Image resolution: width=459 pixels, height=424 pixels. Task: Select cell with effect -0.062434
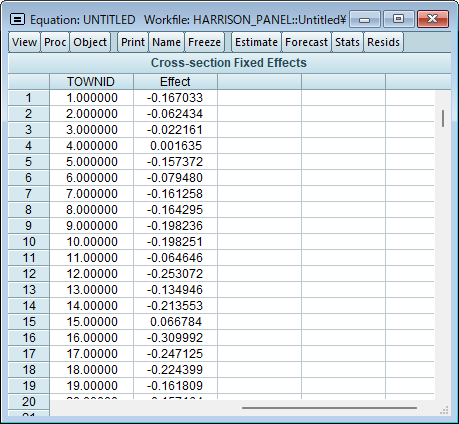pos(175,114)
